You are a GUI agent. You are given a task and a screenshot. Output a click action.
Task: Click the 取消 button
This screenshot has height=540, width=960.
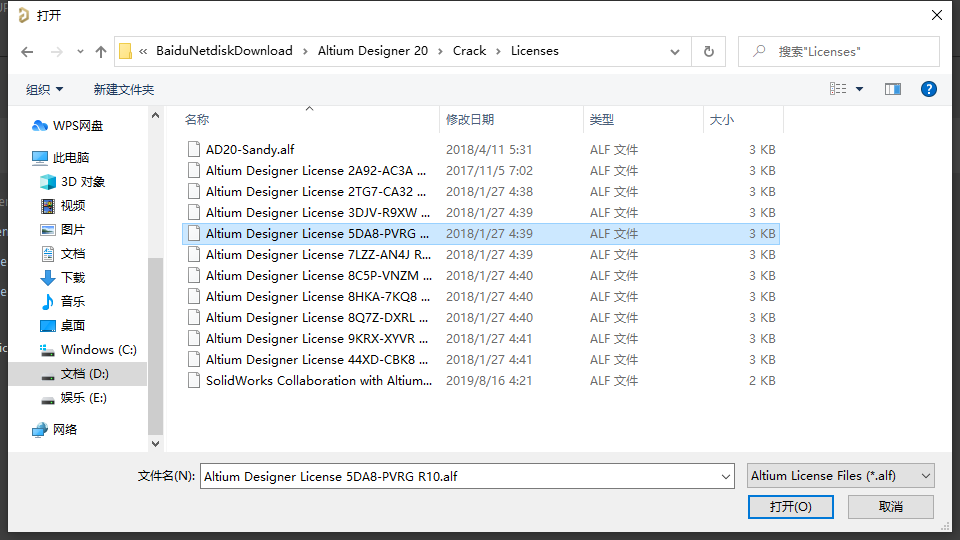(891, 507)
